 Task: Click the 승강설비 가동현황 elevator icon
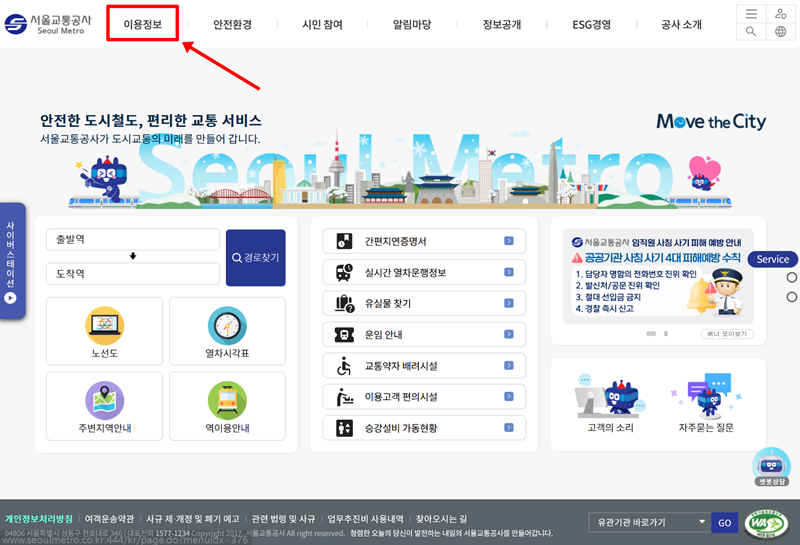[x=344, y=428]
